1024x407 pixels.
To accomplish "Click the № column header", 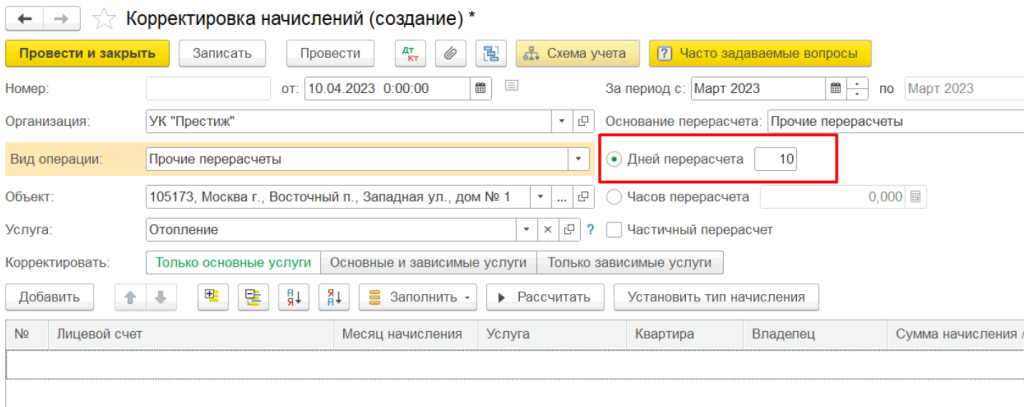I will point(27,334).
